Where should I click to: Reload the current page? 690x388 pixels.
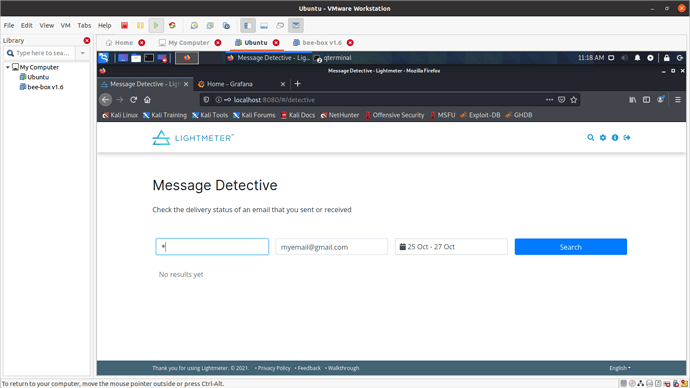pyautogui.click(x=133, y=100)
